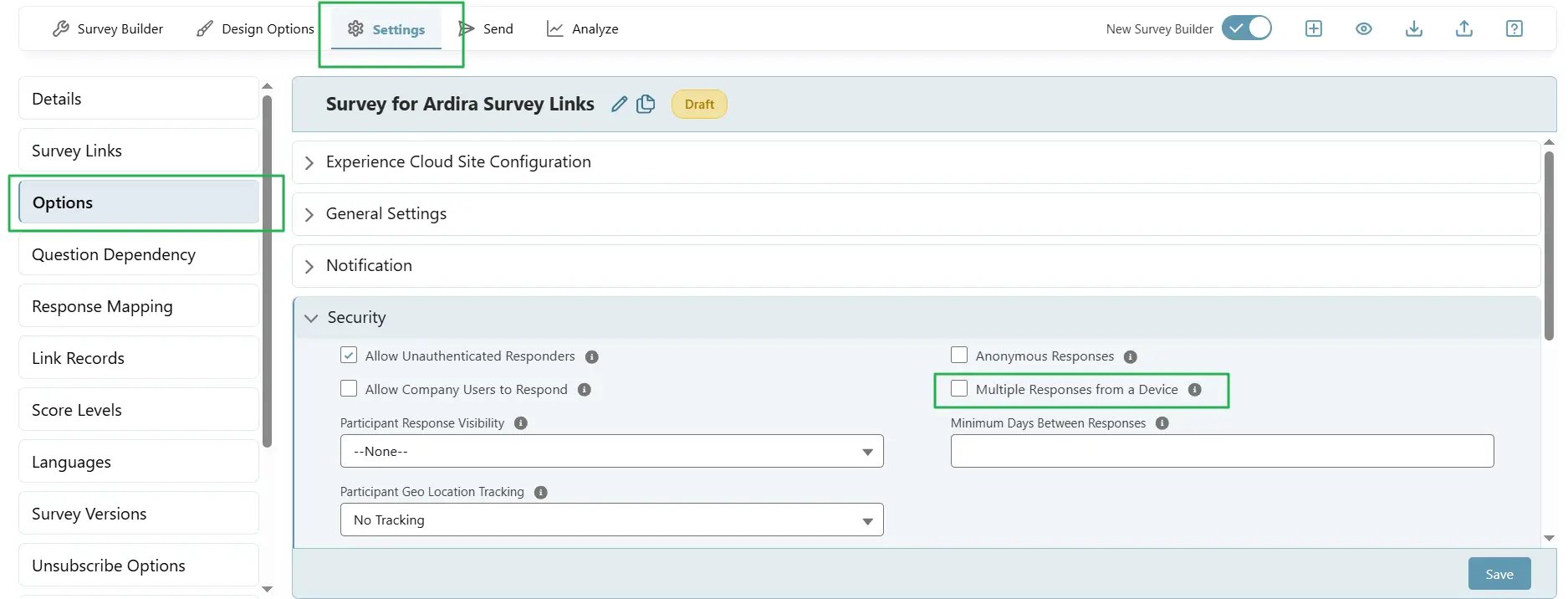Viewport: 1568px width, 599px height.
Task: Click the add new plus icon in top toolbar
Action: coord(1313,28)
